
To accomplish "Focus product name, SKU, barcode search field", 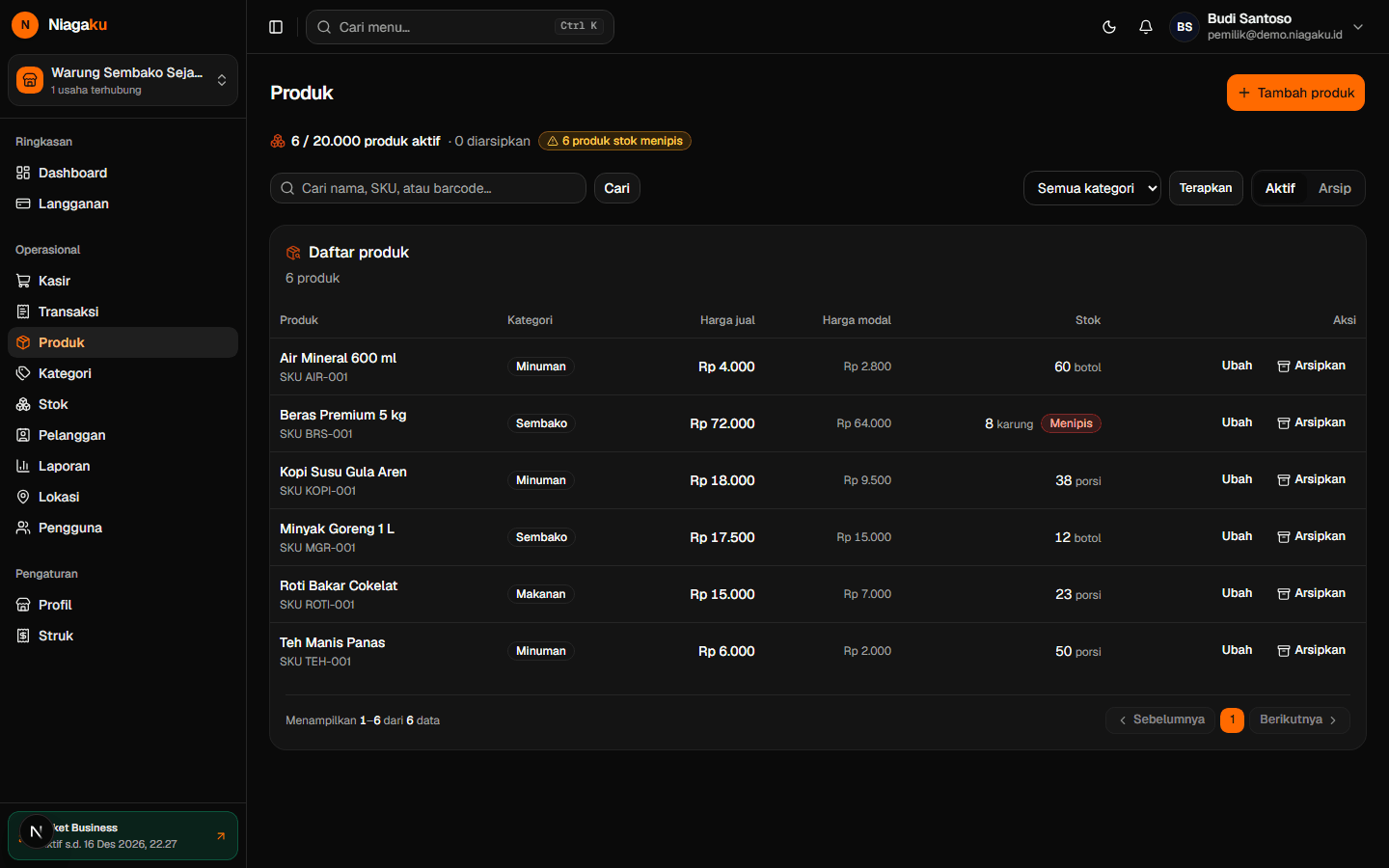I will pyautogui.click(x=428, y=188).
